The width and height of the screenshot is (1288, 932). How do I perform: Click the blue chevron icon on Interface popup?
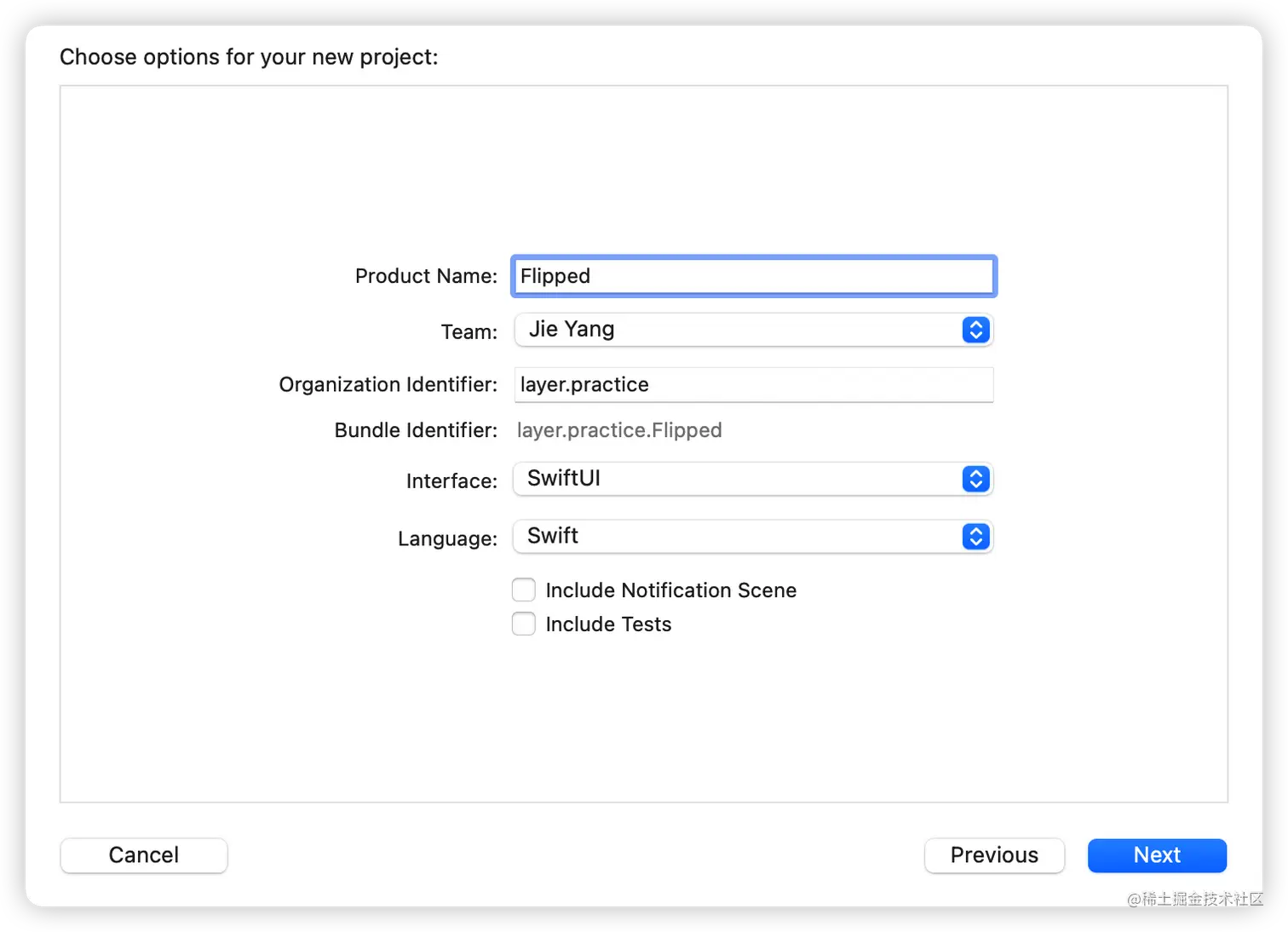tap(975, 479)
